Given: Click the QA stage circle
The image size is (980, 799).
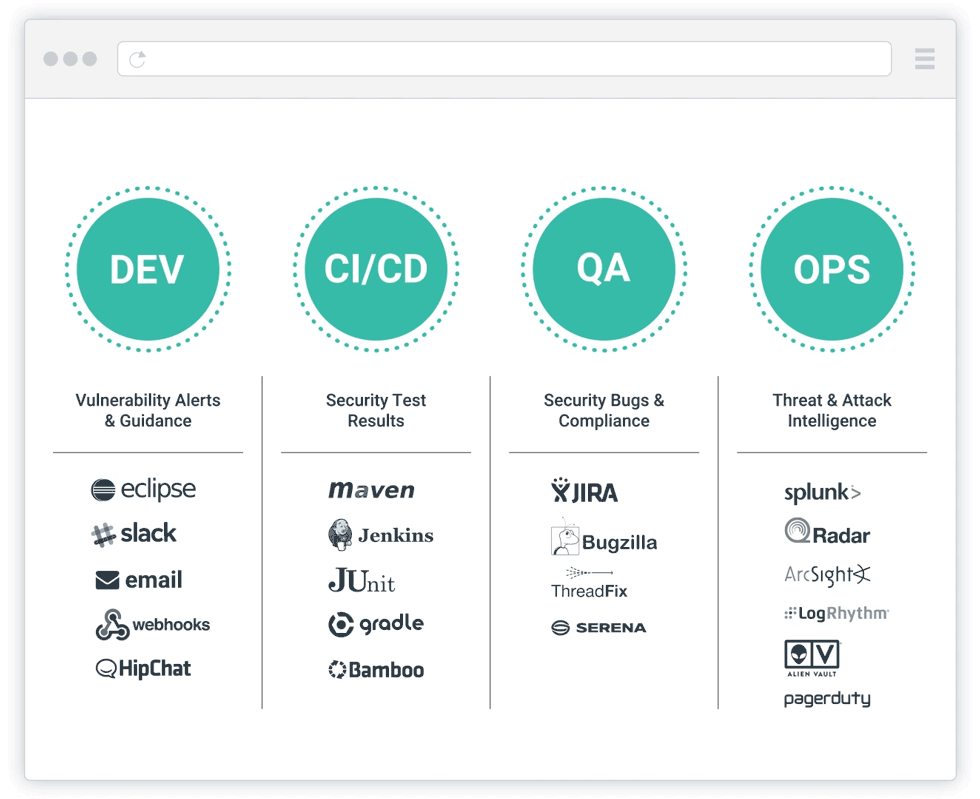Looking at the screenshot, I should coord(604,269).
